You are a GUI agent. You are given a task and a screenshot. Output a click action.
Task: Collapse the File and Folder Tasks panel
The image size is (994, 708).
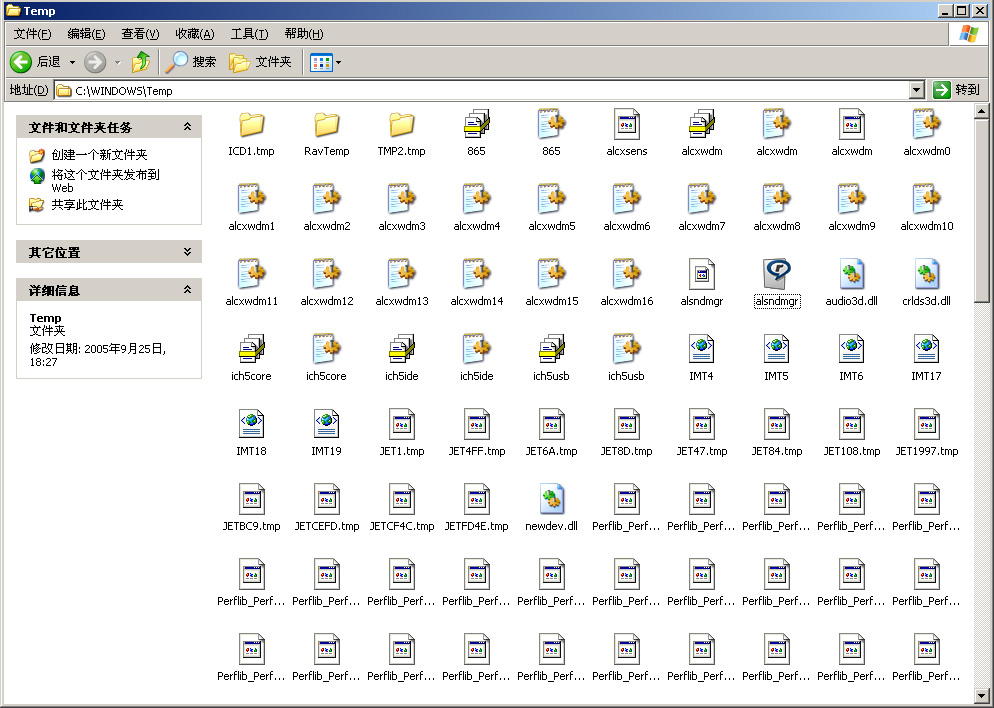click(x=187, y=127)
